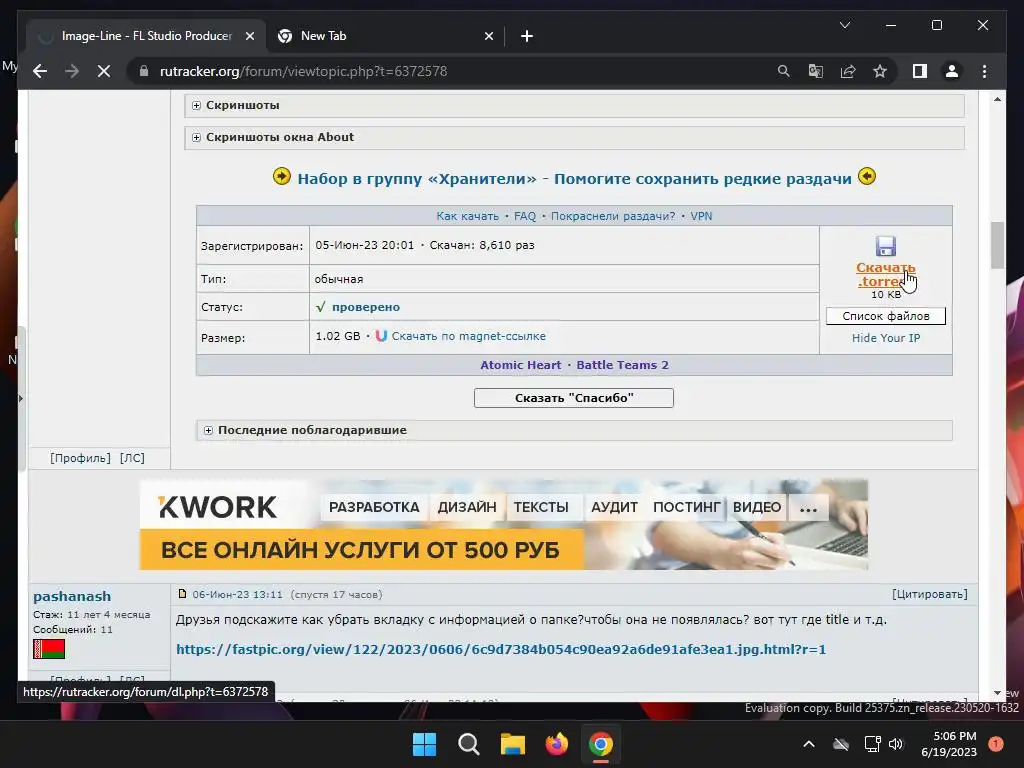Share this page via share icon

pos(848,71)
